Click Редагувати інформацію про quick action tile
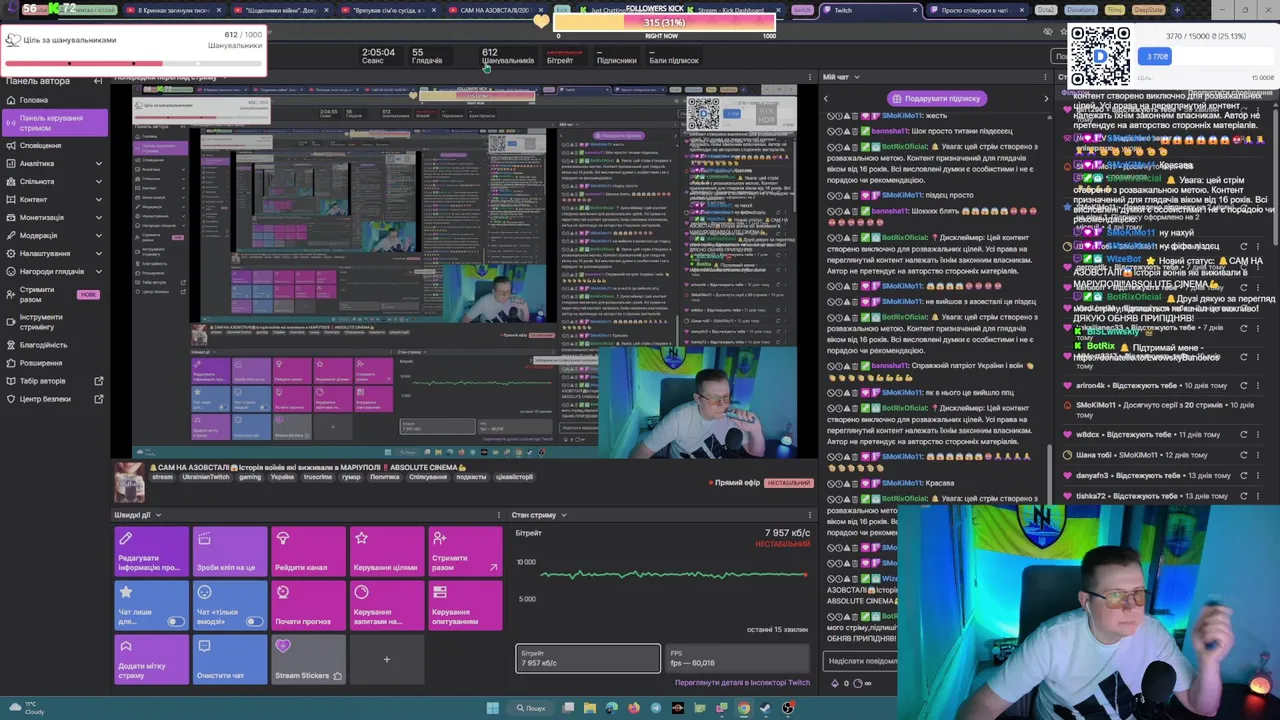 151,551
